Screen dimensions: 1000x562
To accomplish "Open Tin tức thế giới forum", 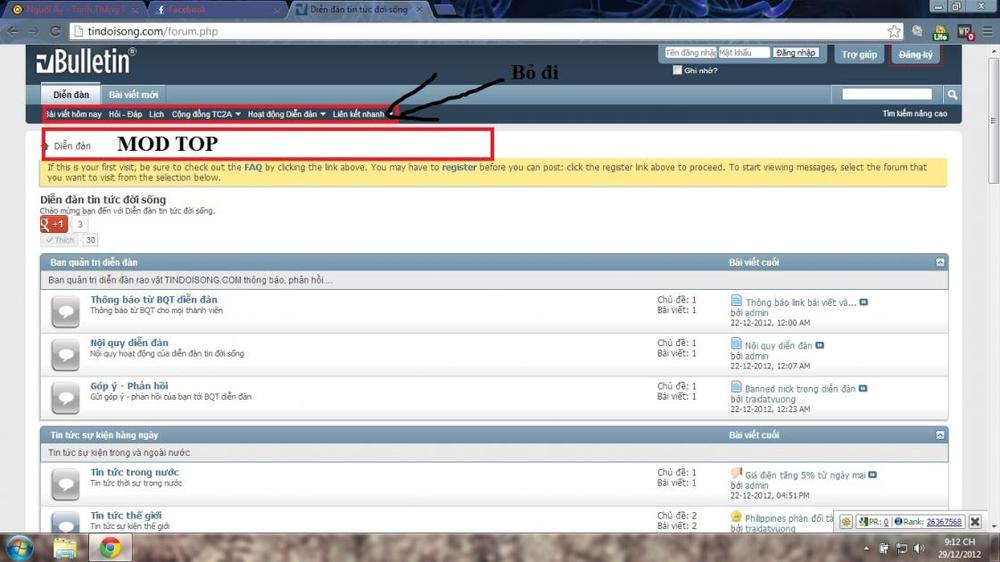I will [x=126, y=515].
